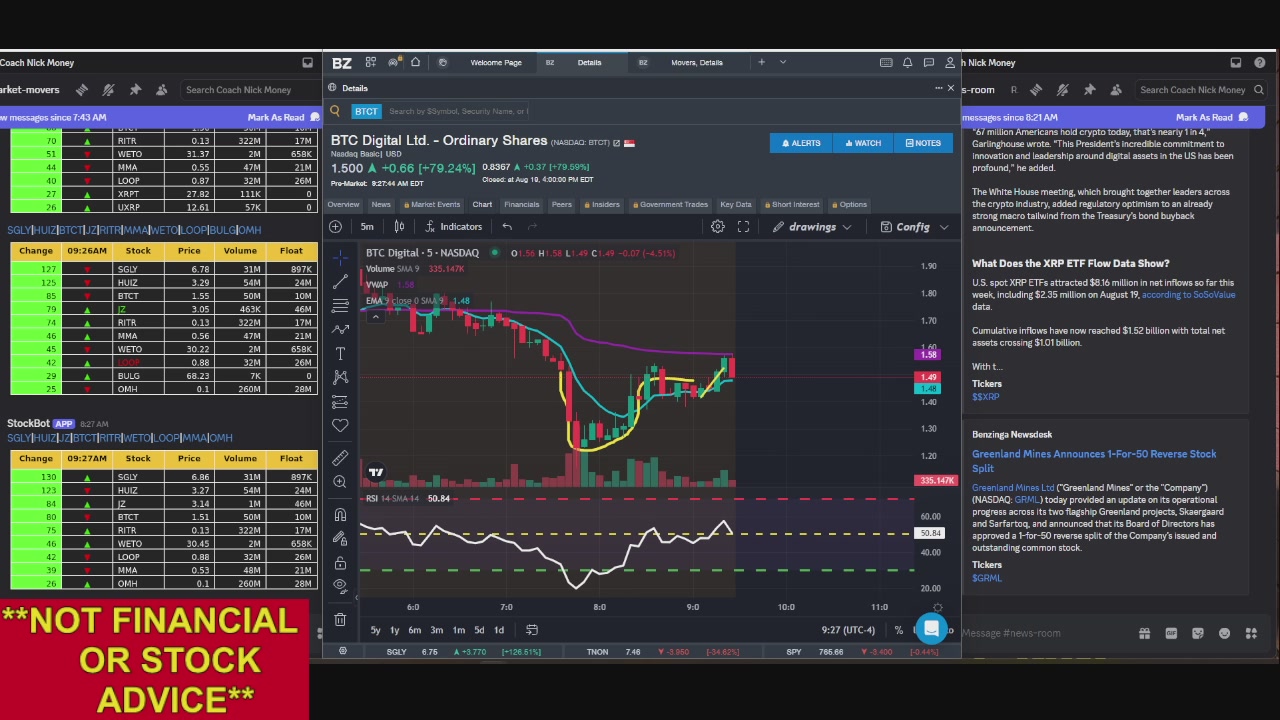Open according to SoSoValue link

tap(1188, 295)
